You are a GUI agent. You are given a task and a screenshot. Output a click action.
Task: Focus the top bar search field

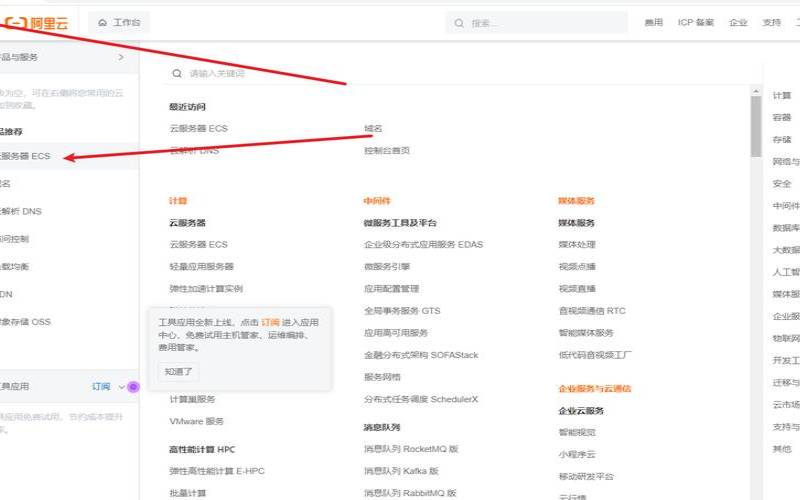(537, 23)
